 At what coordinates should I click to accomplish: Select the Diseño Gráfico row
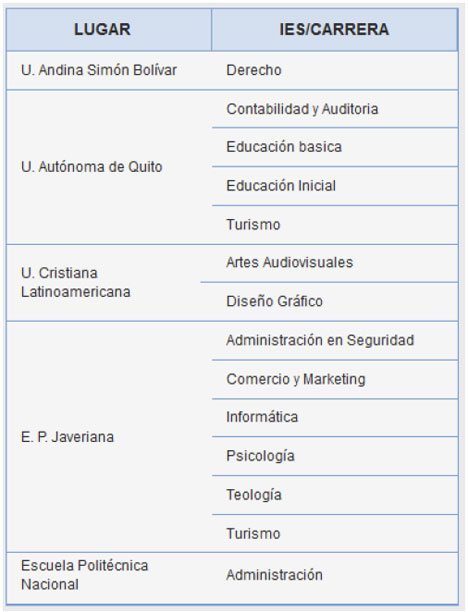point(335,301)
